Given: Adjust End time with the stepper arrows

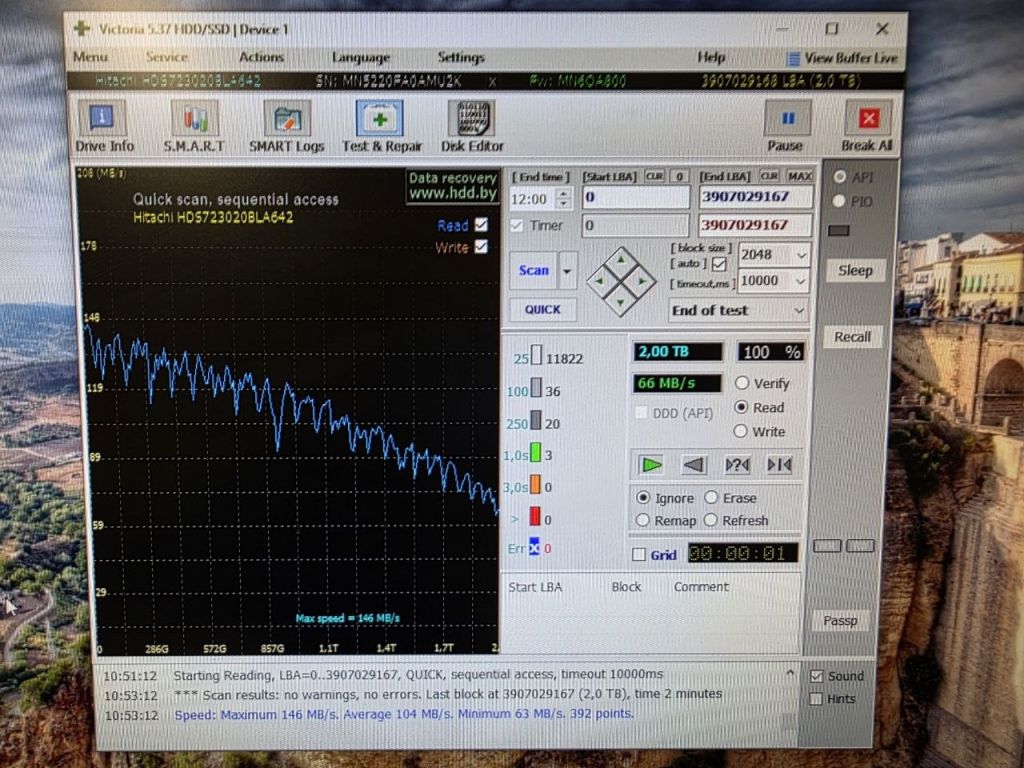Looking at the screenshot, I should click(563, 199).
